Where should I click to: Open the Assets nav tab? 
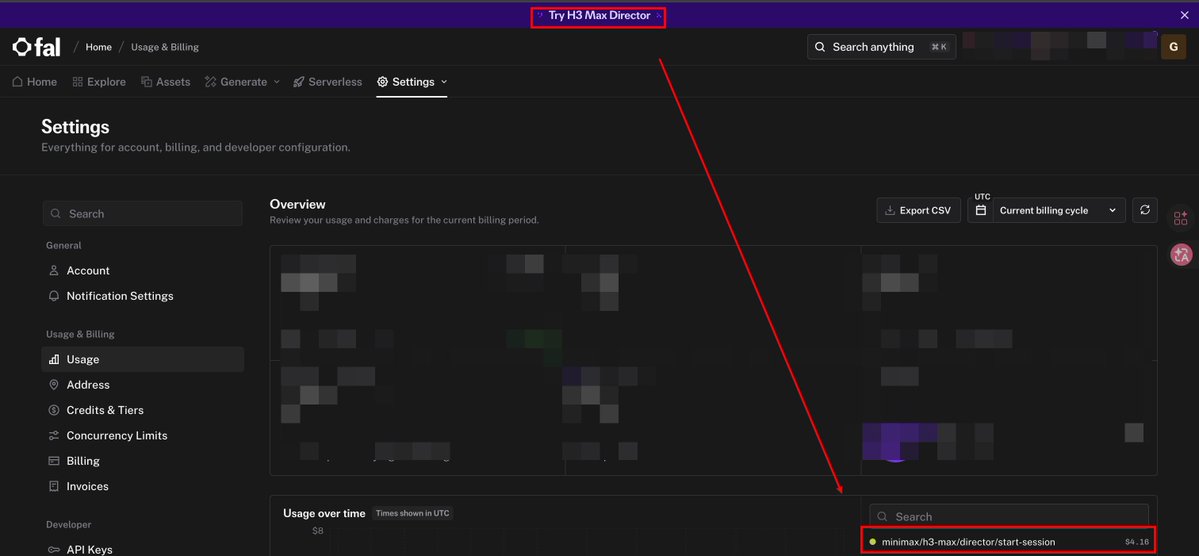click(165, 82)
